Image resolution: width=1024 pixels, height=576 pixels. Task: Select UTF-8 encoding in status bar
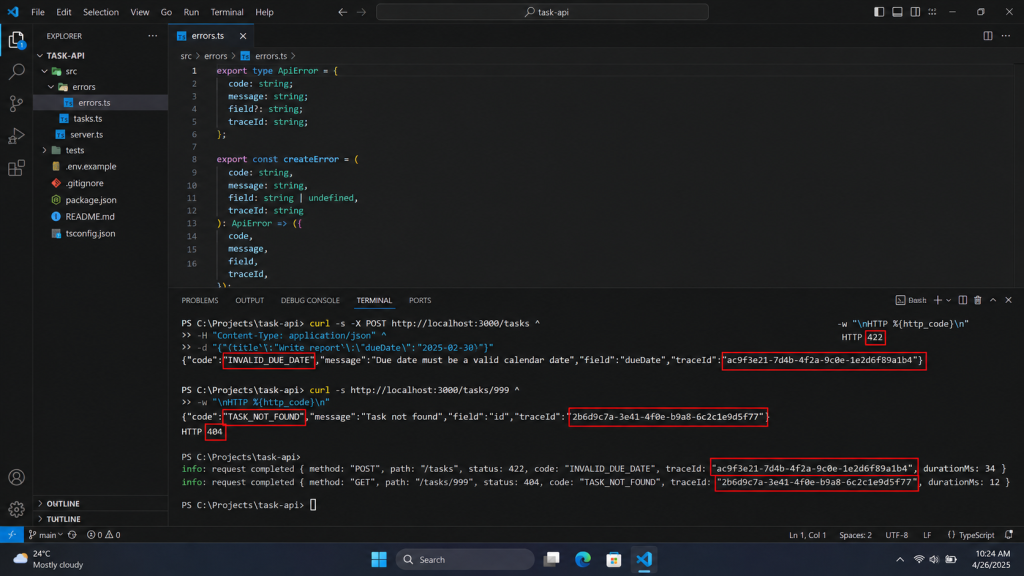tap(897, 535)
